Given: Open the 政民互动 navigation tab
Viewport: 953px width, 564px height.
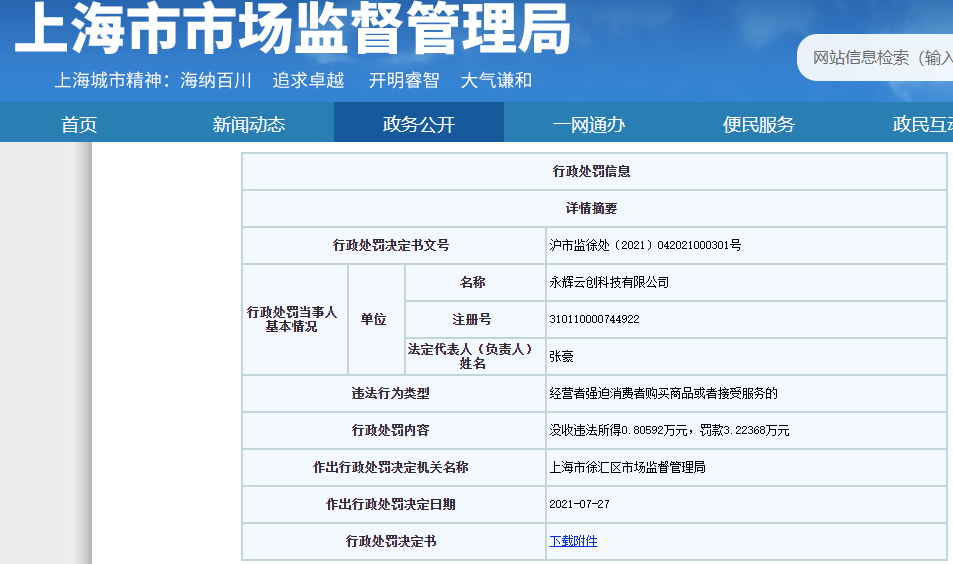Looking at the screenshot, I should pos(923,124).
